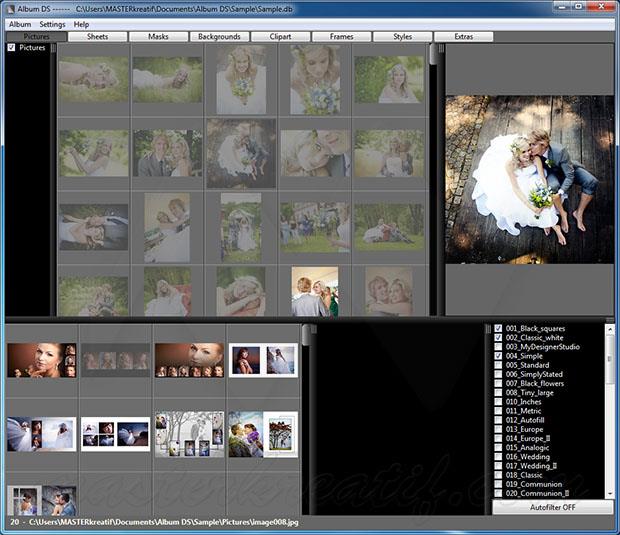Check the 016_Wedding template option
The image size is (620, 535).
pos(499,456)
